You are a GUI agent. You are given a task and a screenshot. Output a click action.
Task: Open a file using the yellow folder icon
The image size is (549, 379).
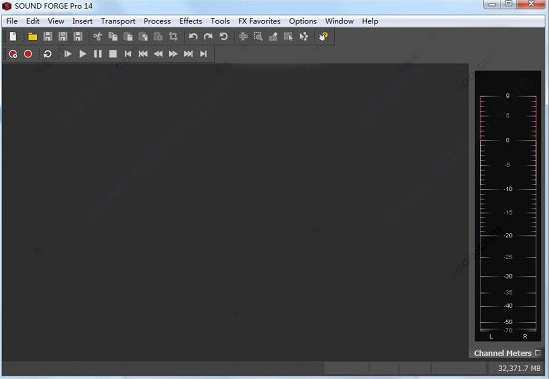[x=33, y=36]
